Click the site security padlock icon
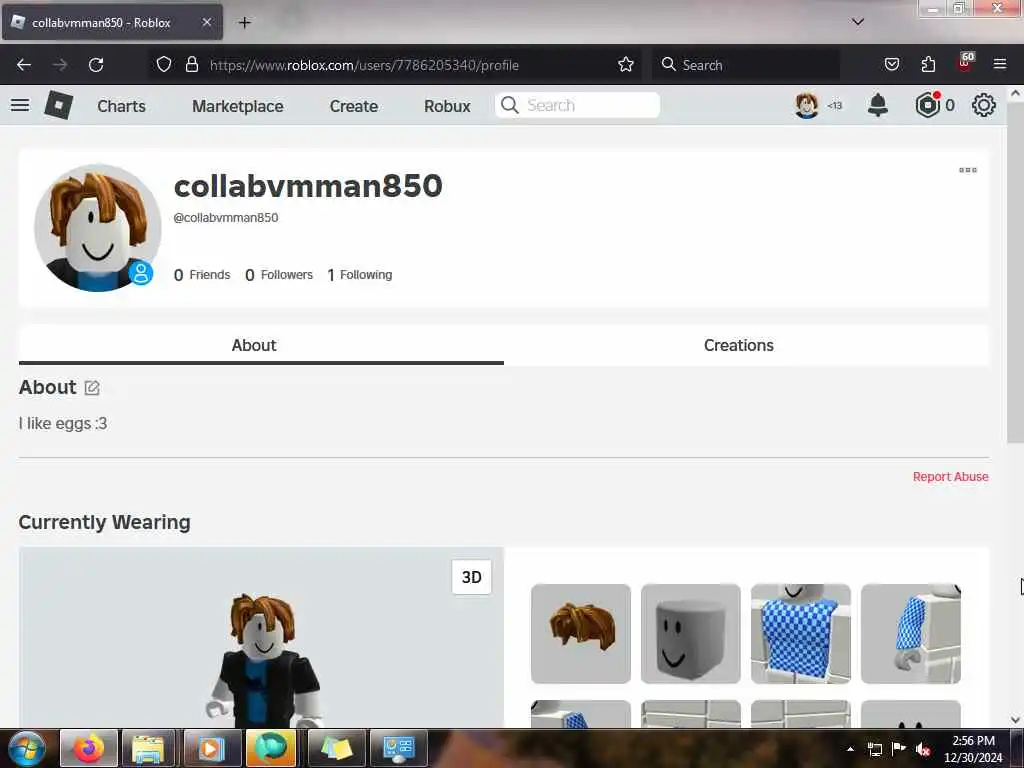 coord(191,65)
